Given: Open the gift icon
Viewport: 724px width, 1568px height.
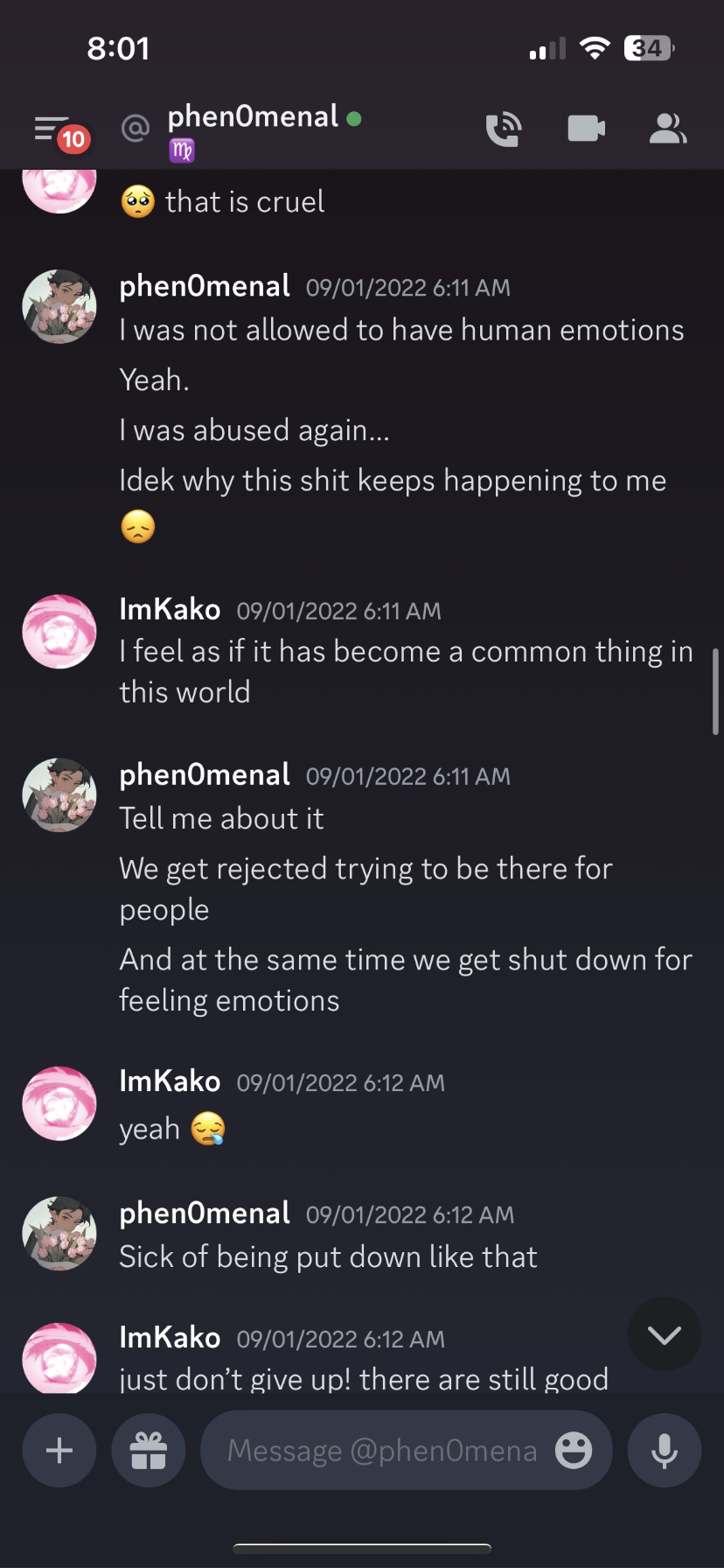Looking at the screenshot, I should pos(148,1451).
